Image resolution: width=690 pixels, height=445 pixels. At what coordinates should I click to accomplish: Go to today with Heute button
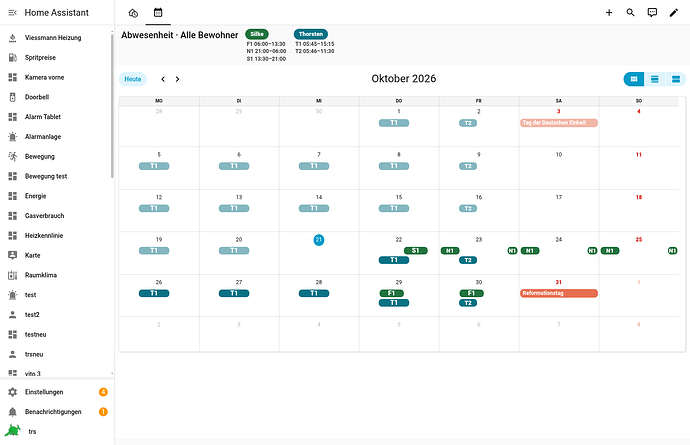pyautogui.click(x=133, y=79)
